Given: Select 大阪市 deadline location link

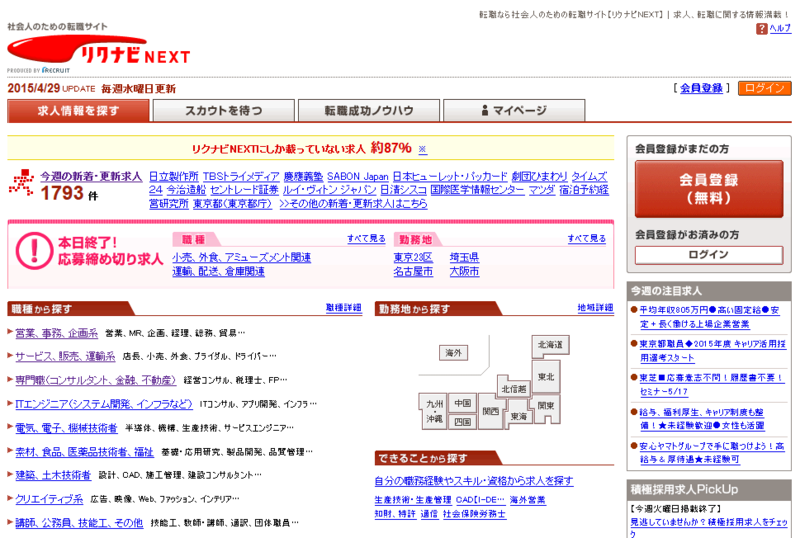Looking at the screenshot, I should point(464,271).
